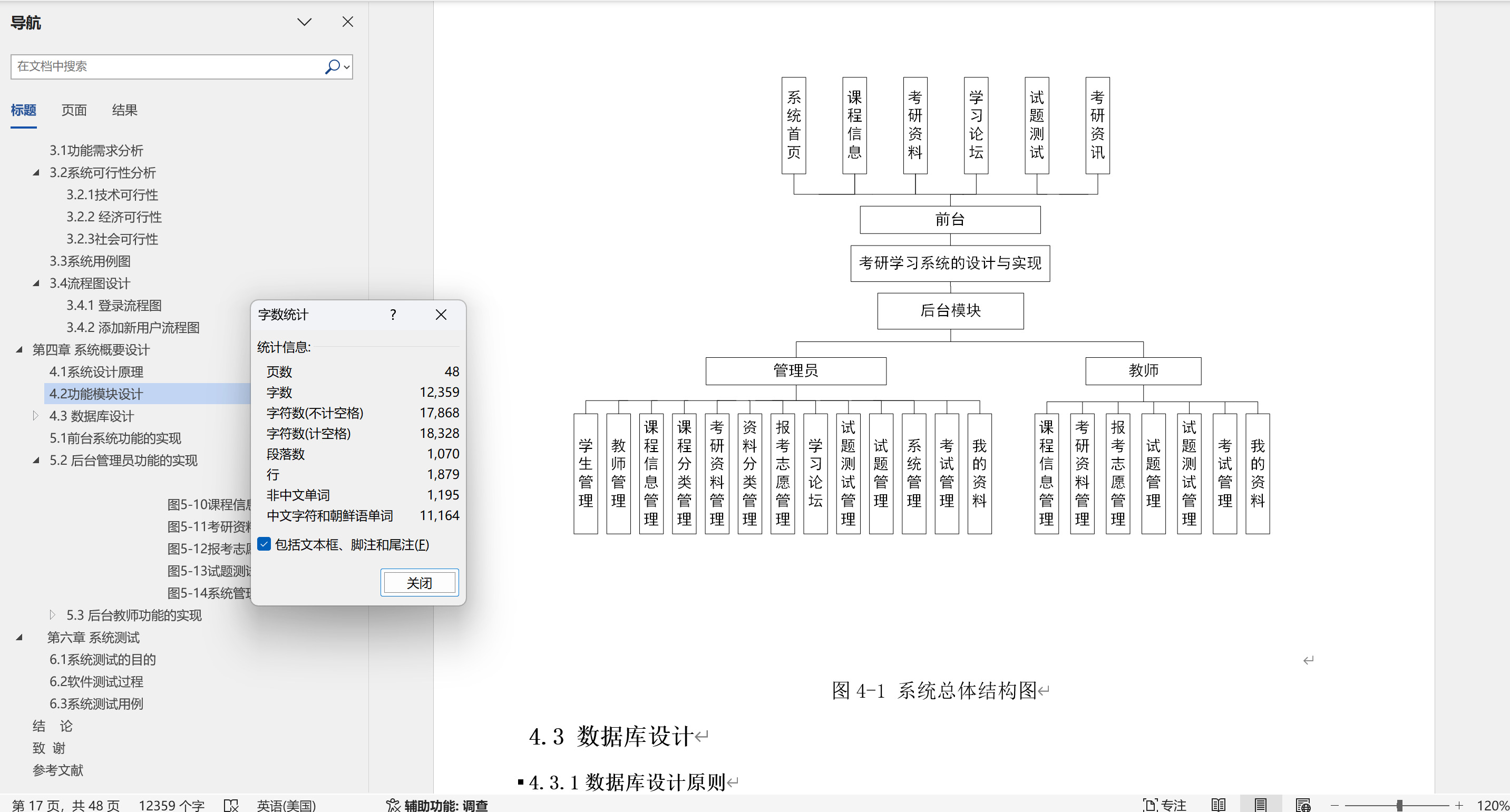Click zoom out minus button
The height and width of the screenshot is (812, 1510).
click(1334, 806)
